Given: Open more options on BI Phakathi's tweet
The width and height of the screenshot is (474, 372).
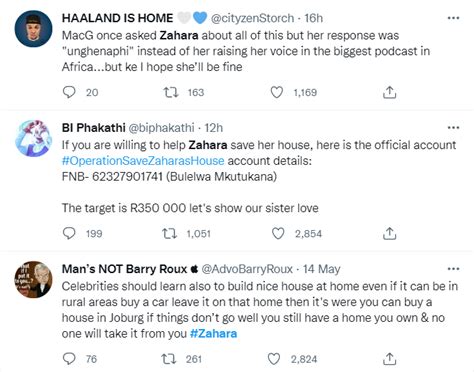Looking at the screenshot, I should click(453, 128).
